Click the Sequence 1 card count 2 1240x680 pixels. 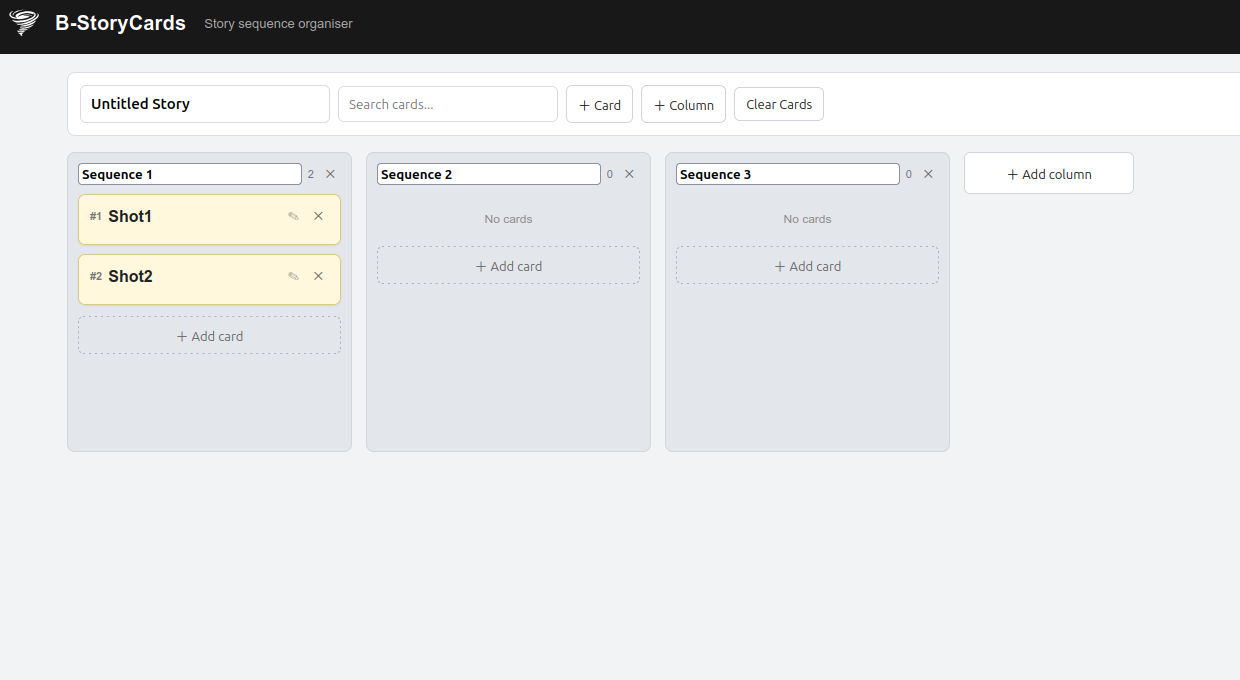(x=311, y=174)
